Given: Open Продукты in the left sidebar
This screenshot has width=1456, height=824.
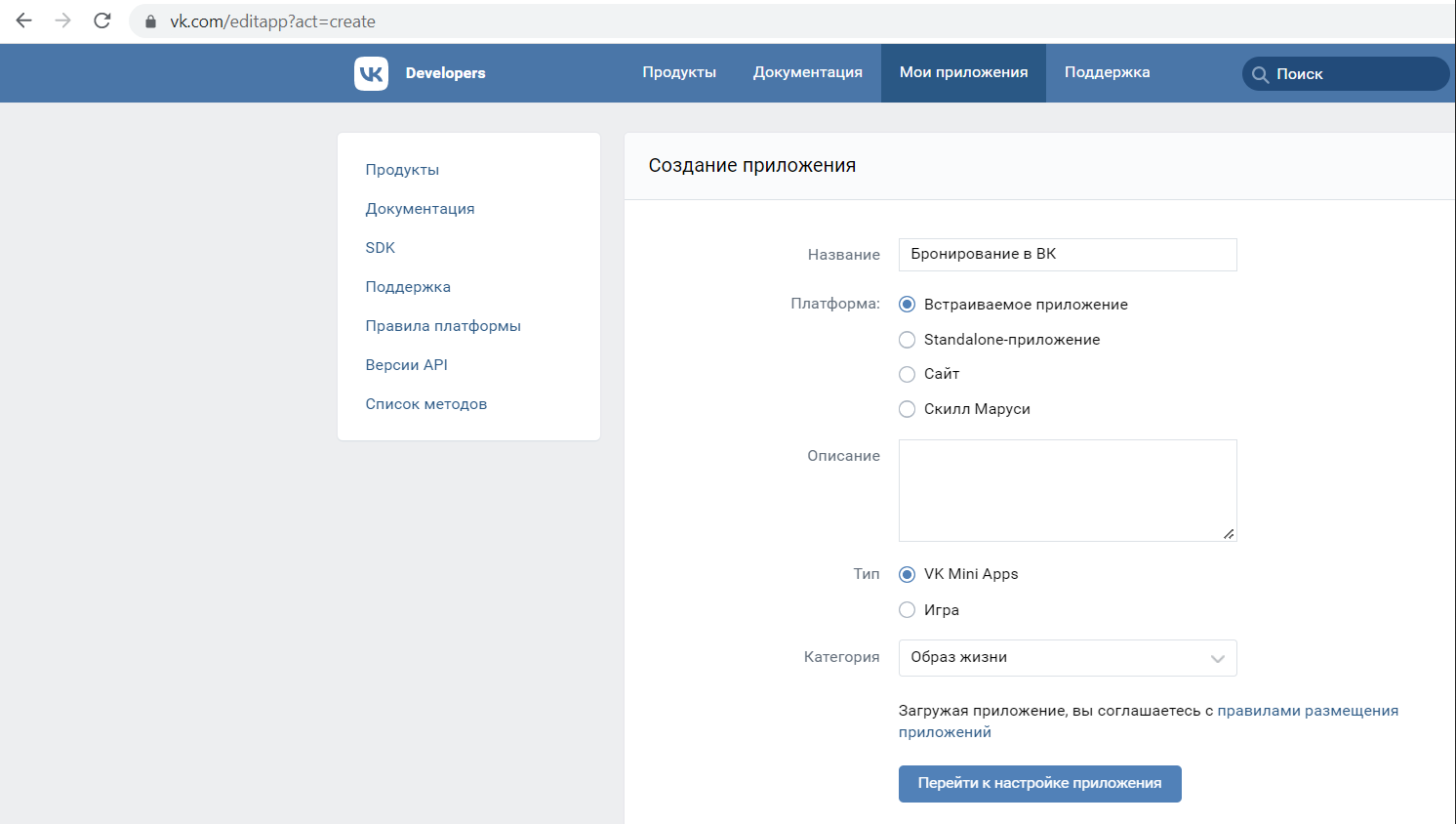Looking at the screenshot, I should click(402, 170).
